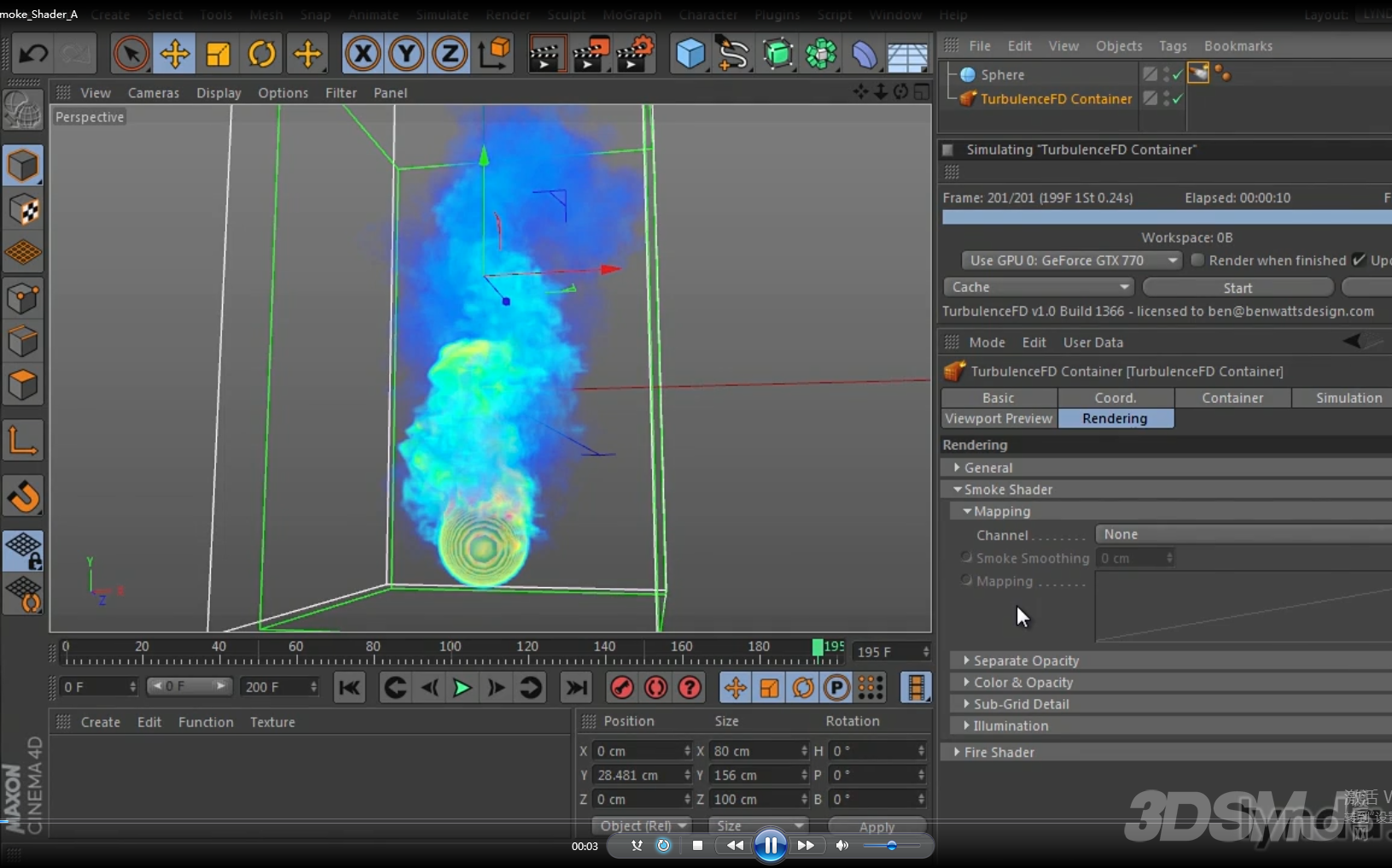
Task: Open the spline pen tool icon
Action: (733, 55)
